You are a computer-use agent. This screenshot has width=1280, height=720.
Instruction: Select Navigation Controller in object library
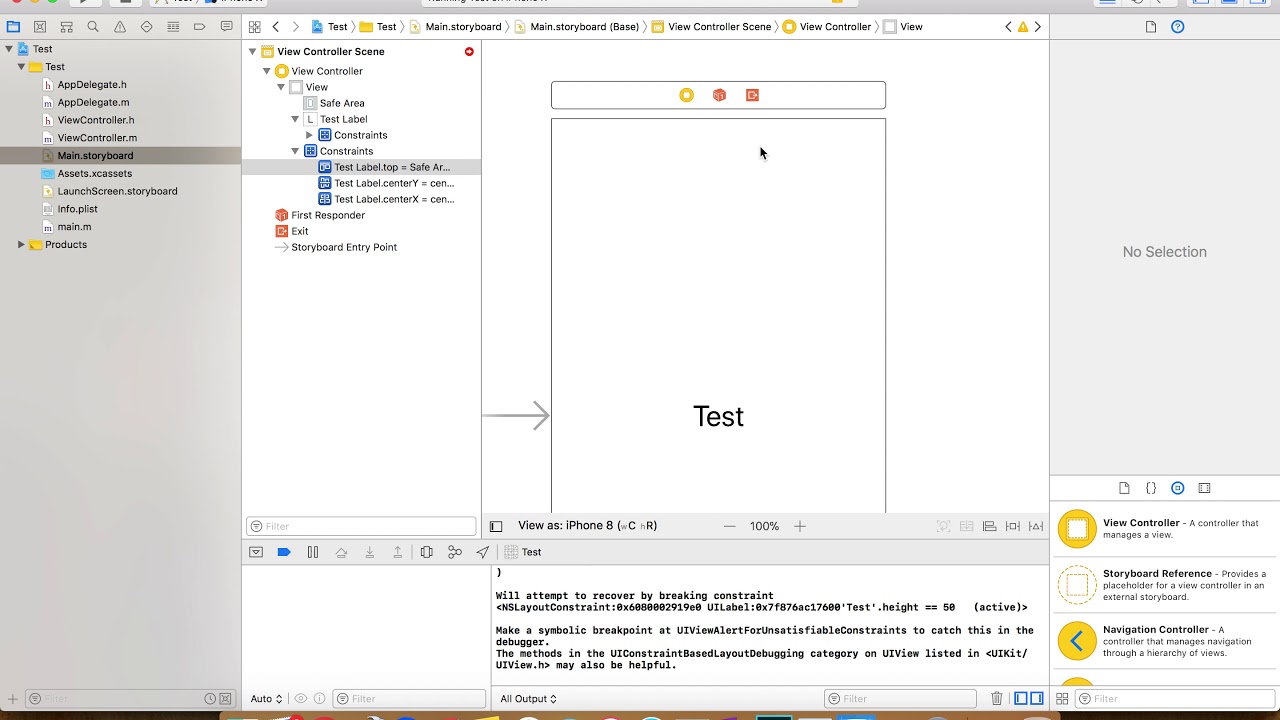click(x=1165, y=641)
